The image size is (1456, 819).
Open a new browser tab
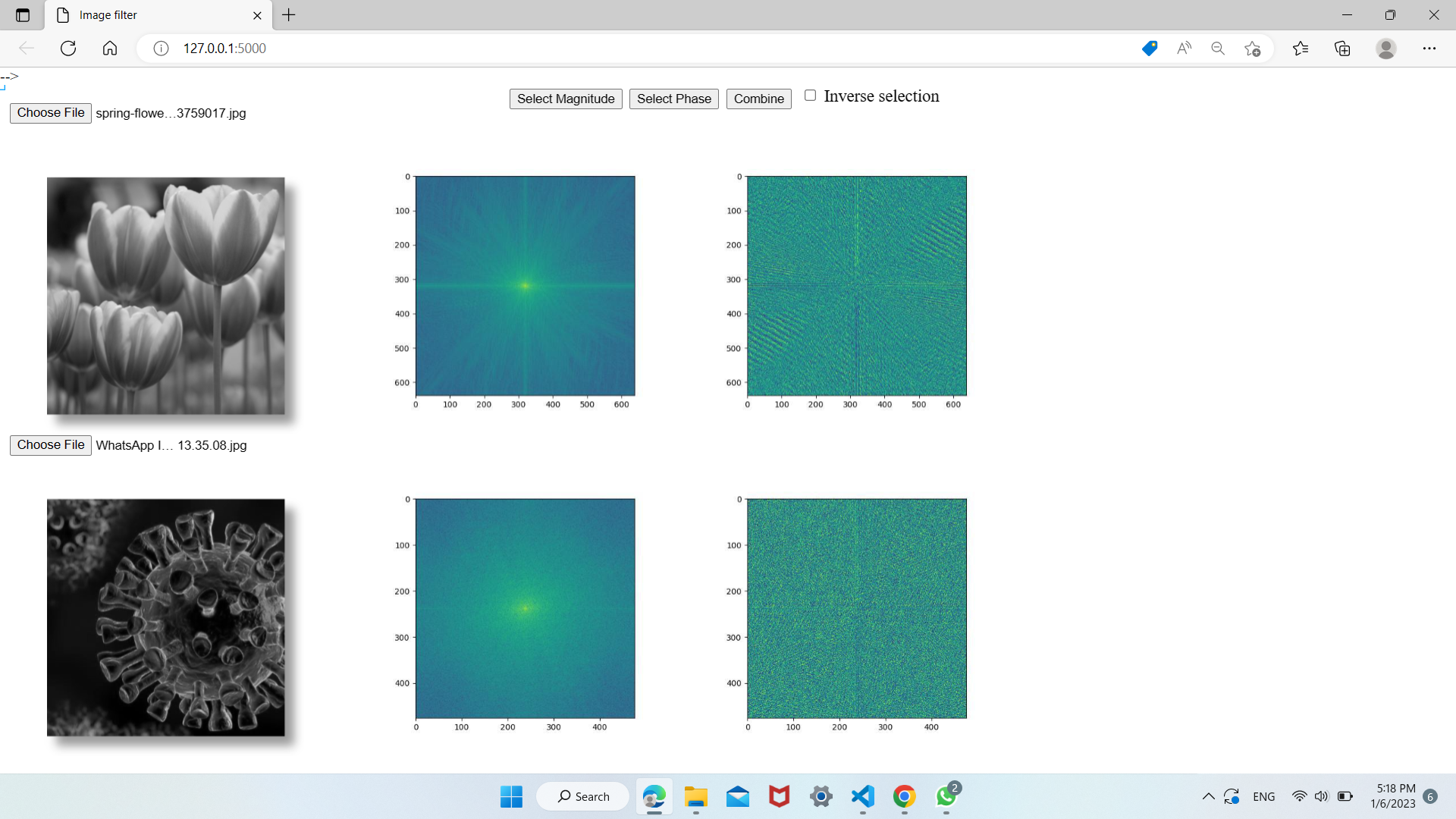(x=288, y=14)
